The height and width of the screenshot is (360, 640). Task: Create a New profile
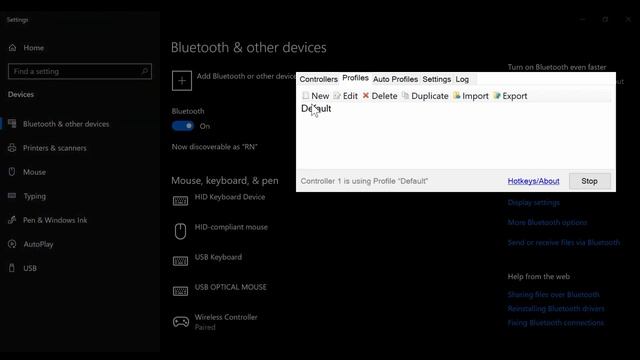316,96
